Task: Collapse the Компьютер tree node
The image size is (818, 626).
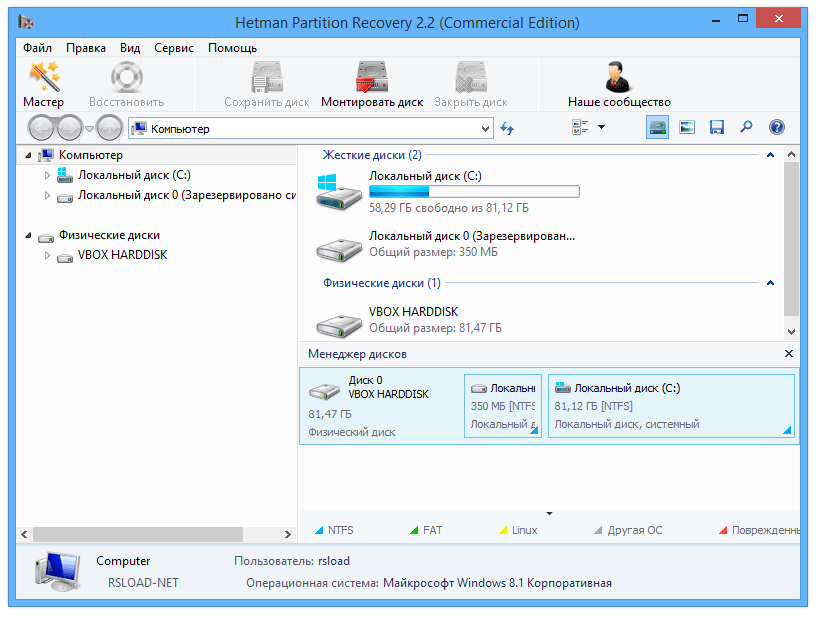Action: pyautogui.click(x=28, y=155)
